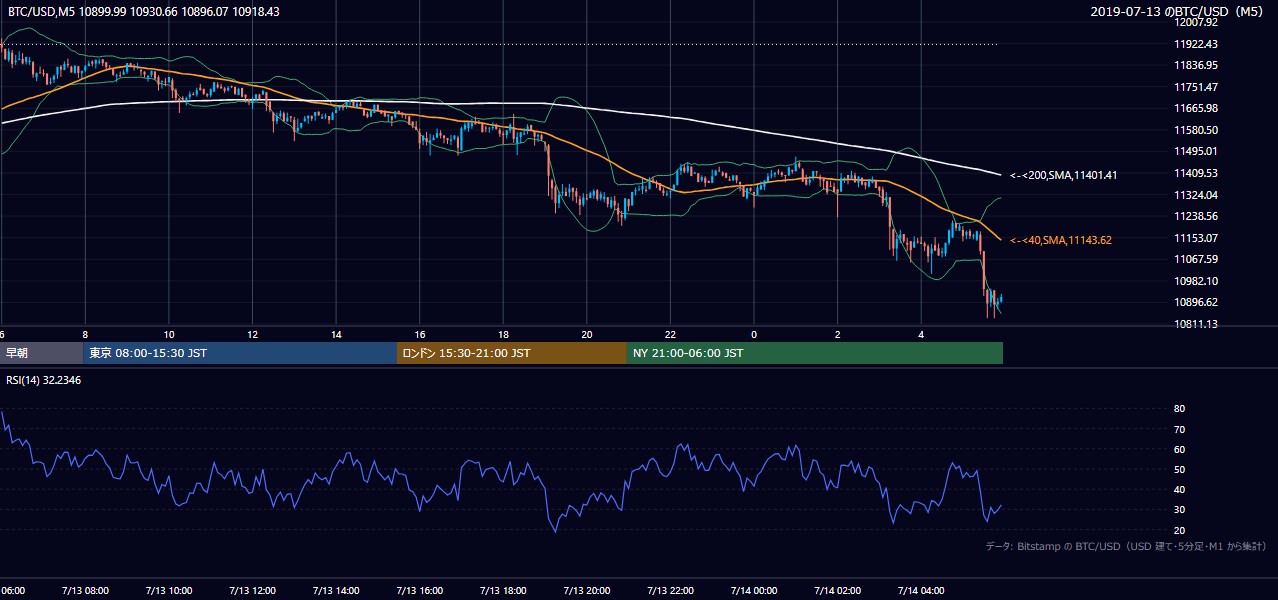Click hour tick 8 below price chart
Screen dimensions: 1278x600
pyautogui.click(x=85, y=334)
